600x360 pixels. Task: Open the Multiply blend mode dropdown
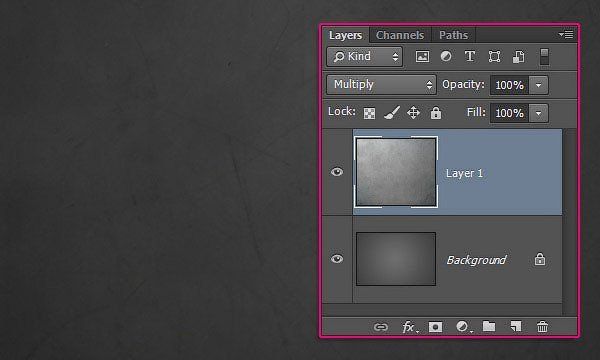point(381,85)
